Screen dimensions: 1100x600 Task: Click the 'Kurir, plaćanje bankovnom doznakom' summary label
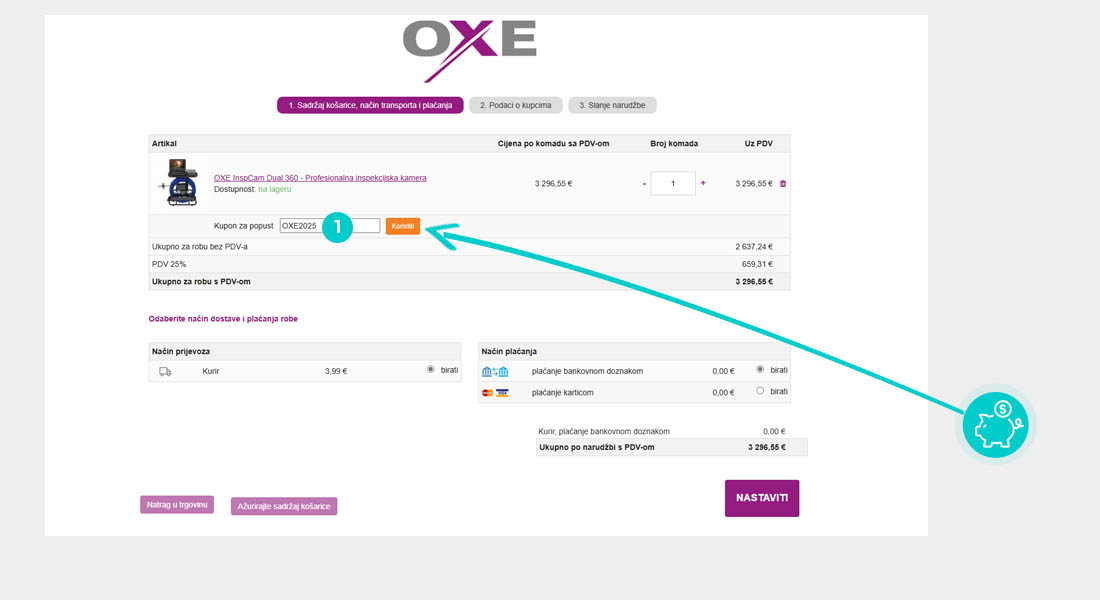[604, 432]
